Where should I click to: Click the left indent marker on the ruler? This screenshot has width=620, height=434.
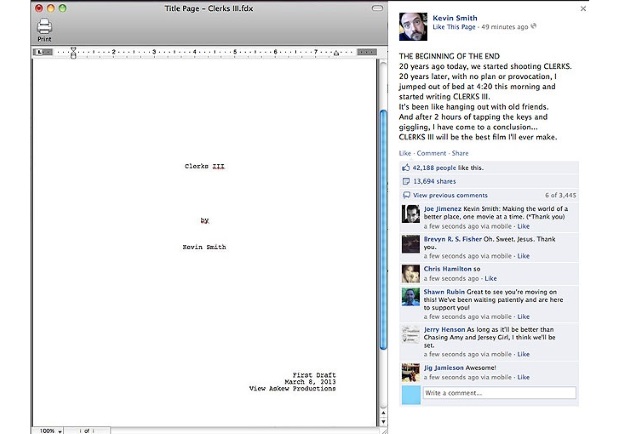point(73,53)
